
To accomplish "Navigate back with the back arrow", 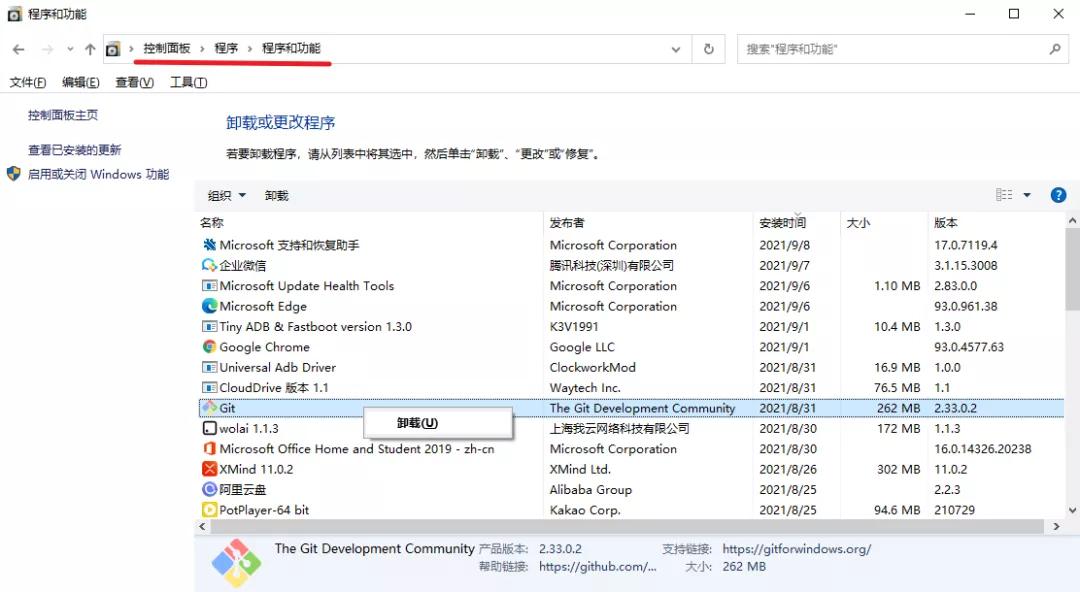I will tap(18, 48).
